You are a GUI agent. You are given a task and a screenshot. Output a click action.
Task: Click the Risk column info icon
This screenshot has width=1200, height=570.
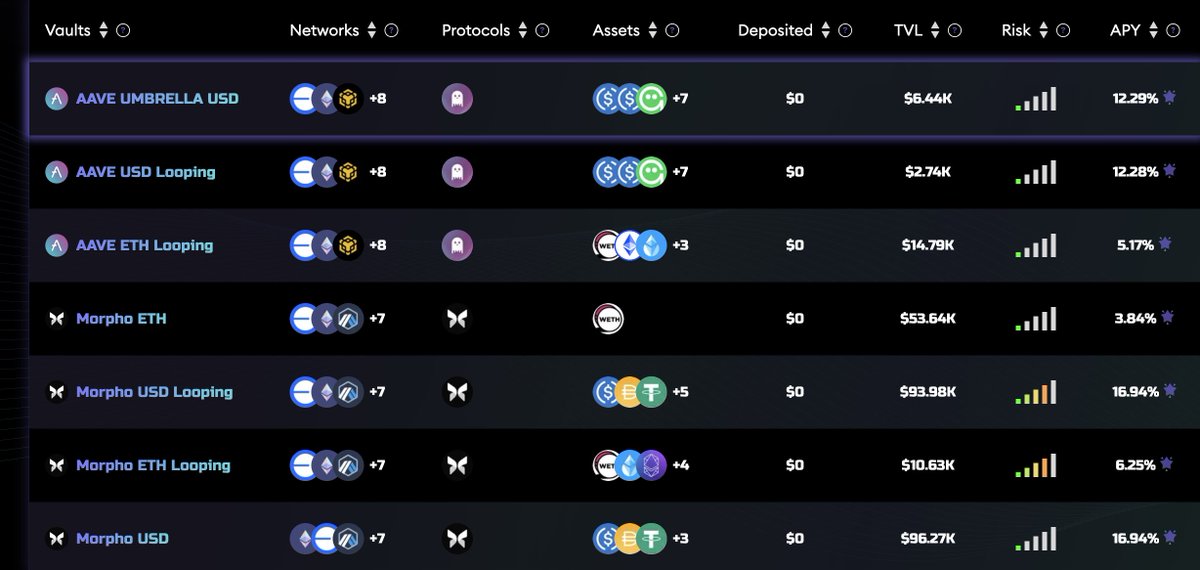pyautogui.click(x=1062, y=31)
